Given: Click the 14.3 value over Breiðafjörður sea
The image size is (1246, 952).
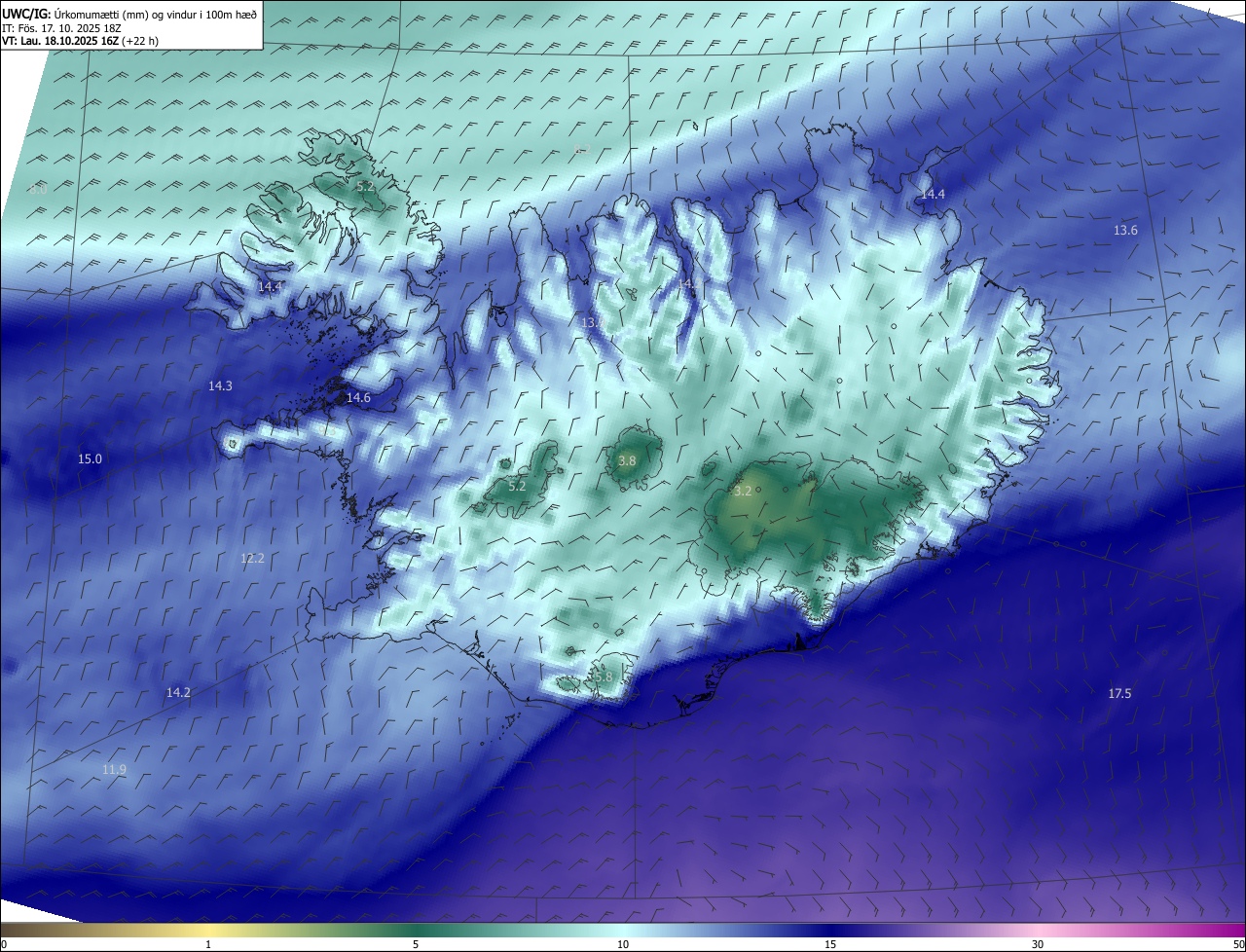Looking at the screenshot, I should click(220, 386).
